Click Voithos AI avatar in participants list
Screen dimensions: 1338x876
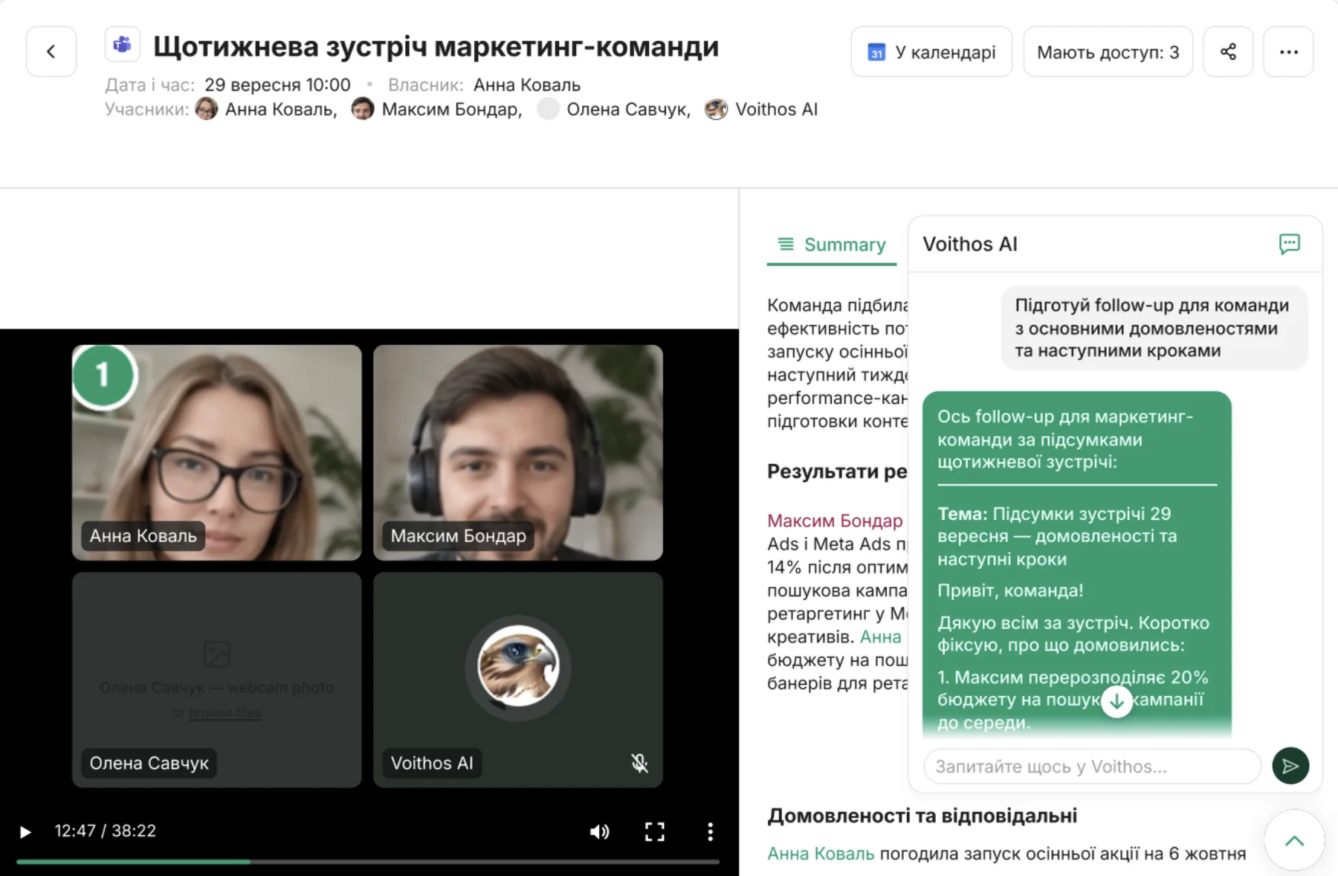[x=716, y=109]
